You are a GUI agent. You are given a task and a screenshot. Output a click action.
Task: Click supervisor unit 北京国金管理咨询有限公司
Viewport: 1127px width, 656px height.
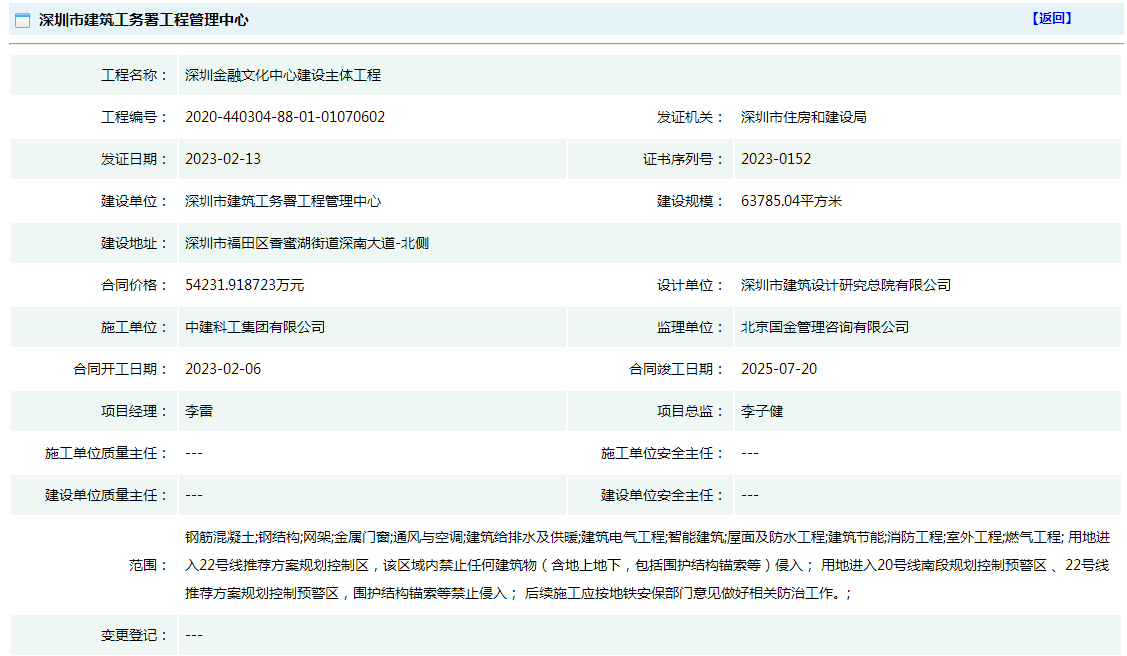(824, 327)
